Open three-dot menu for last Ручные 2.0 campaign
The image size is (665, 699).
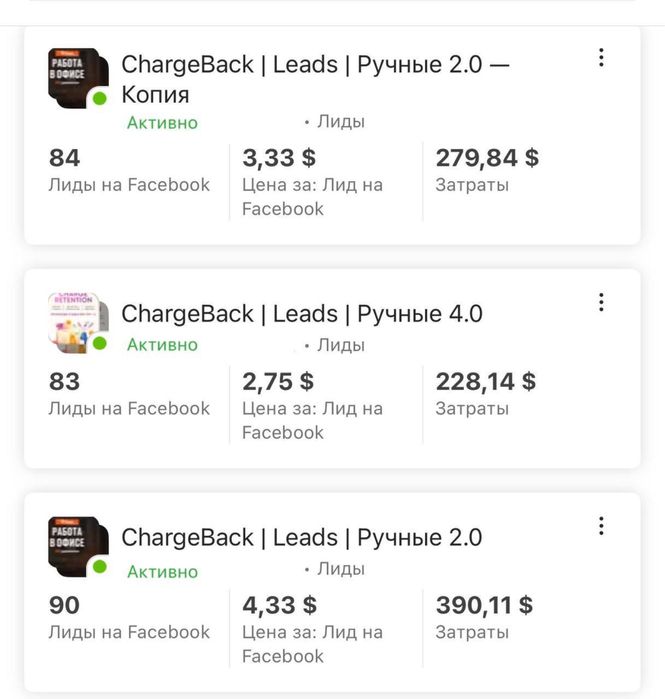[x=601, y=526]
